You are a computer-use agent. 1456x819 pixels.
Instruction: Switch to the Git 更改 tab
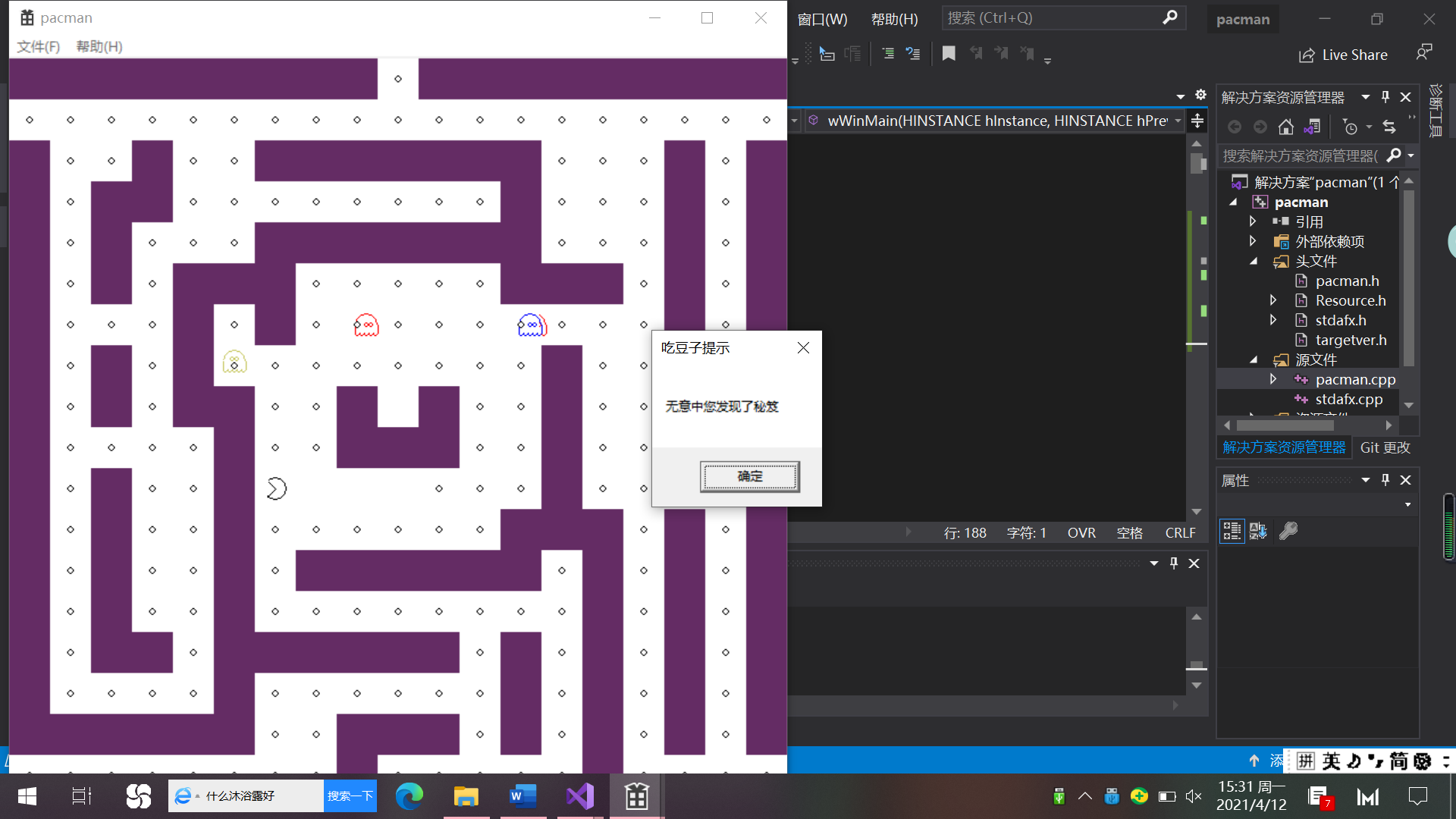pyautogui.click(x=1385, y=447)
